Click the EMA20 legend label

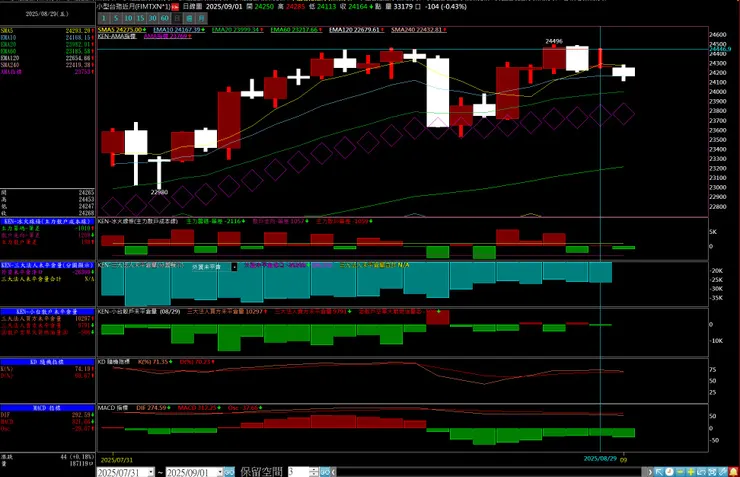[x=237, y=30]
